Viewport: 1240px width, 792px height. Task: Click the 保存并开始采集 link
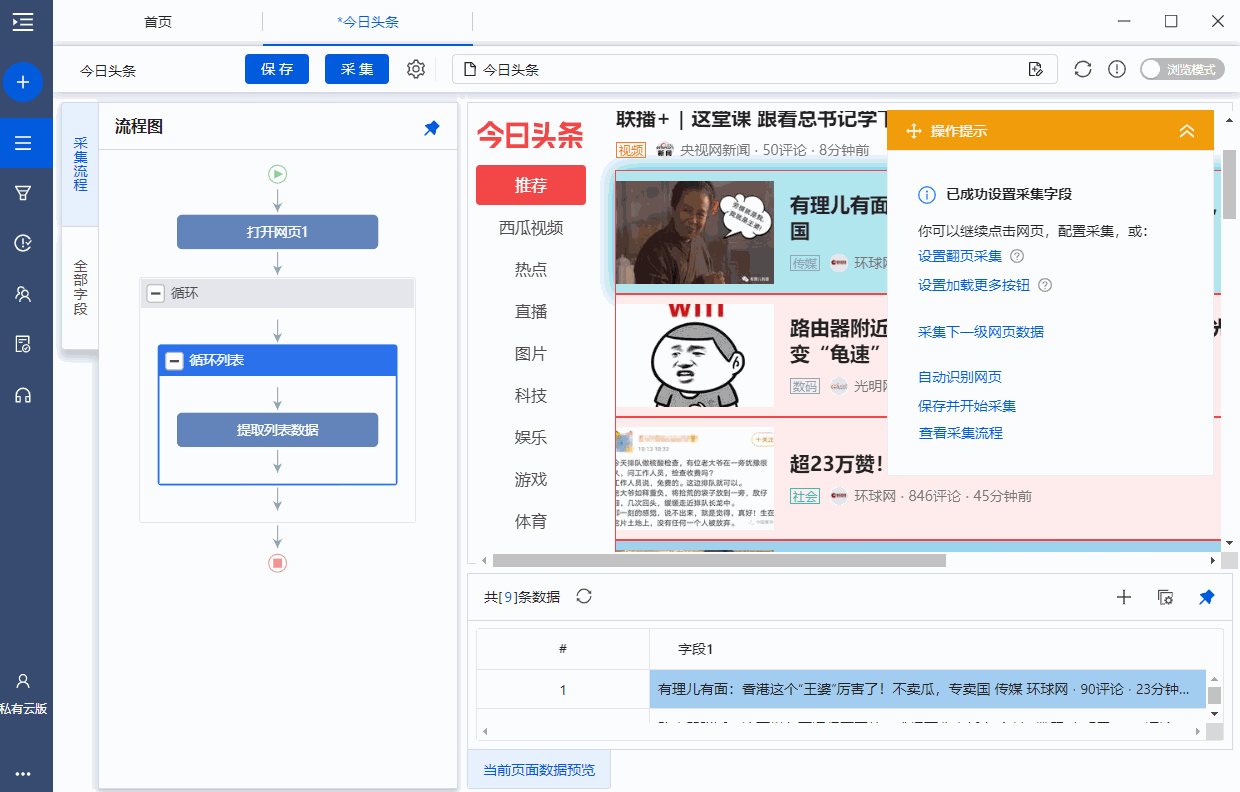point(967,406)
